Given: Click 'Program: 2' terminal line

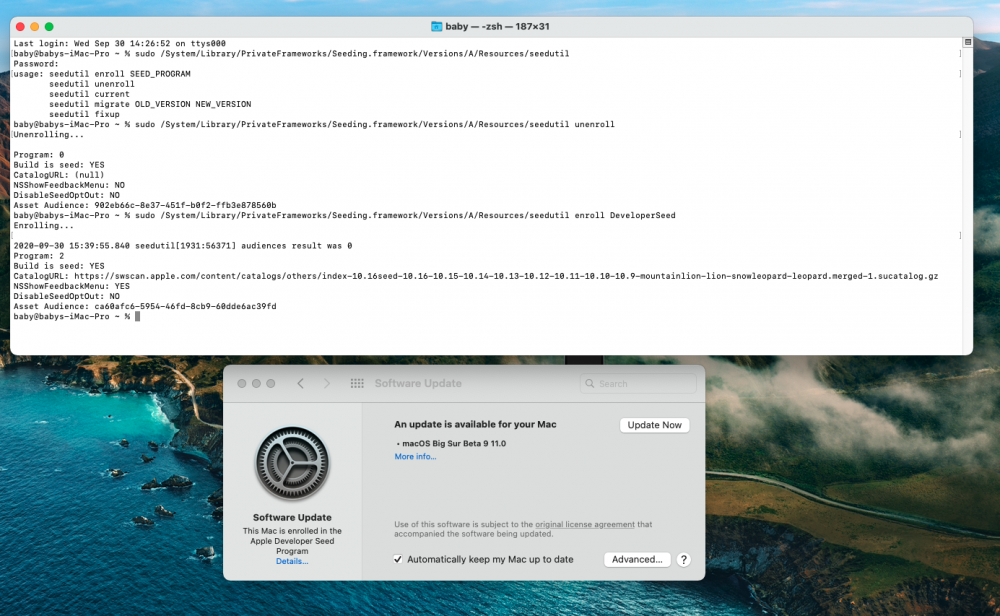Looking at the screenshot, I should click(39, 256).
